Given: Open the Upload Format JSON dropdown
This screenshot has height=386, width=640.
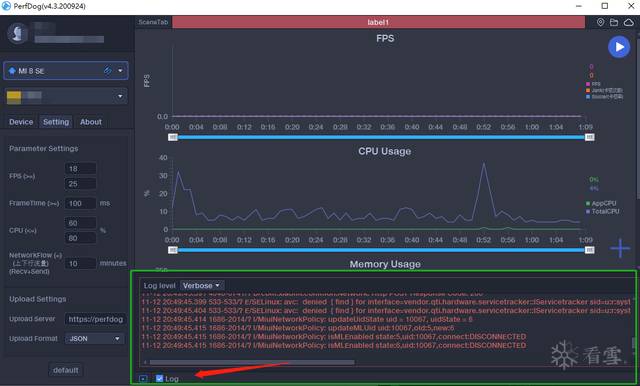Looking at the screenshot, I should click(95, 339).
